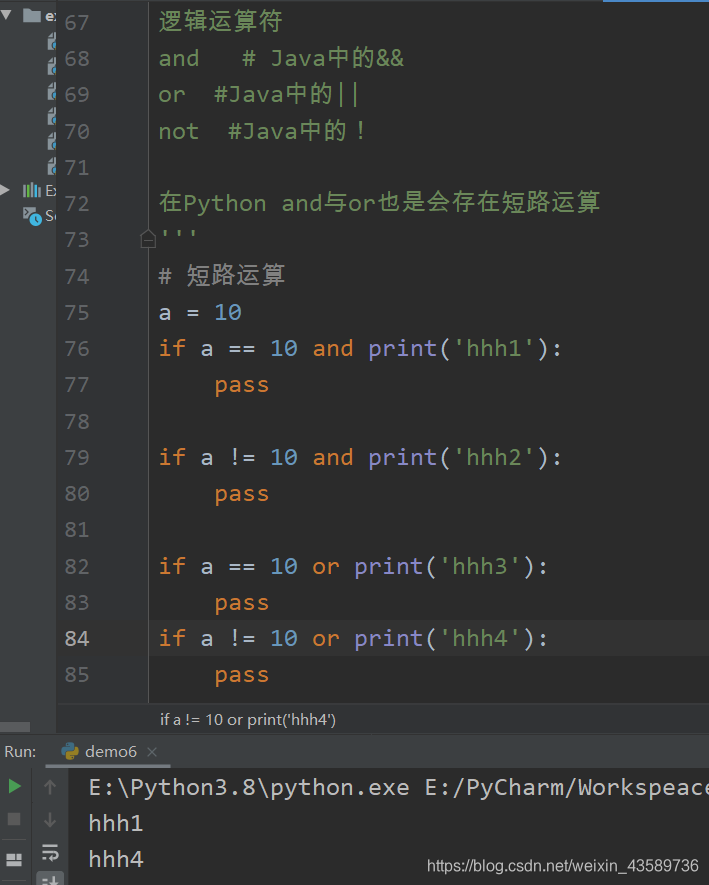The image size is (709, 885).
Task: Click line number 84 in the gutter
Action: pos(77,639)
